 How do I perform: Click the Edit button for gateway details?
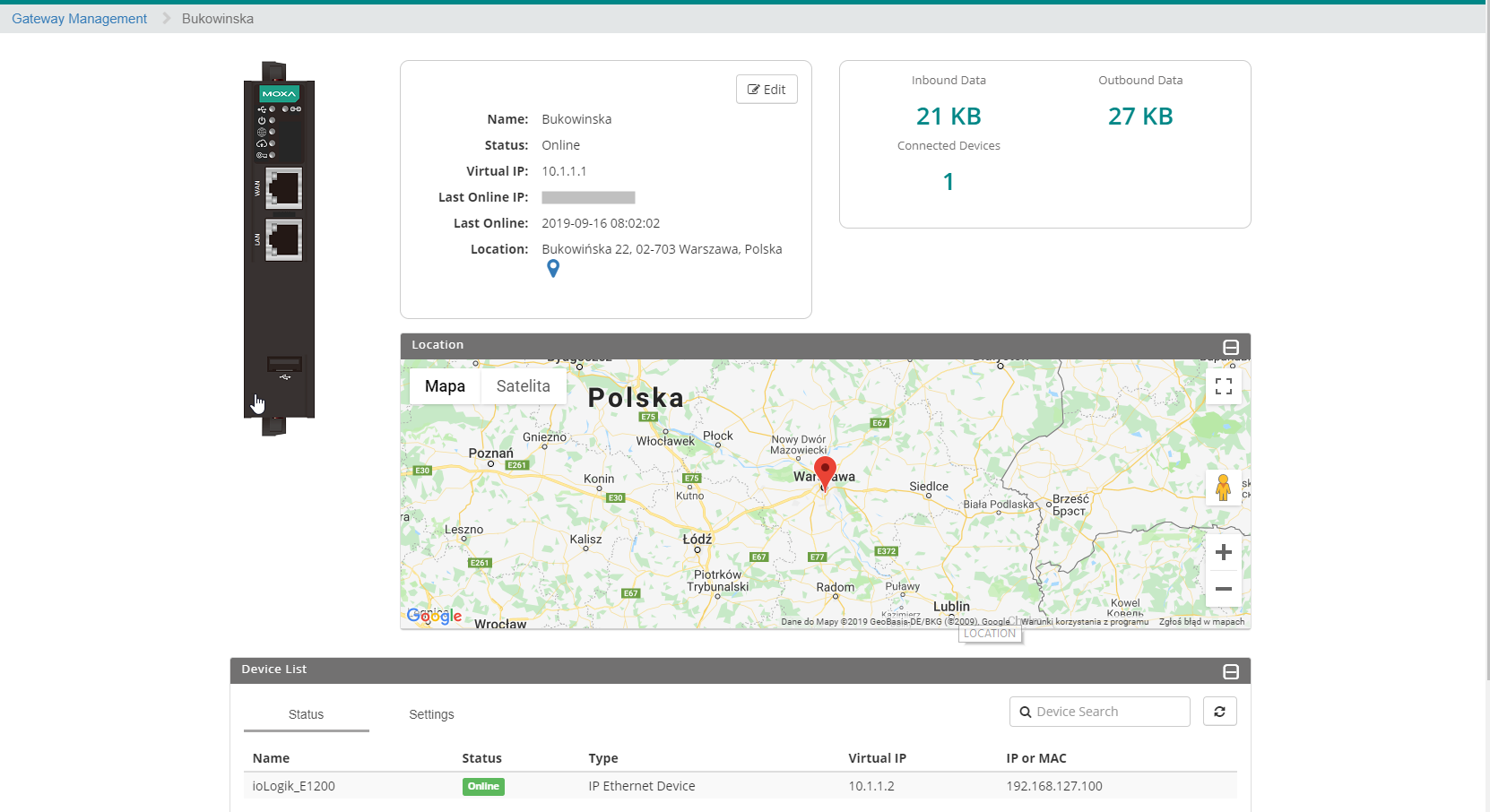click(767, 90)
